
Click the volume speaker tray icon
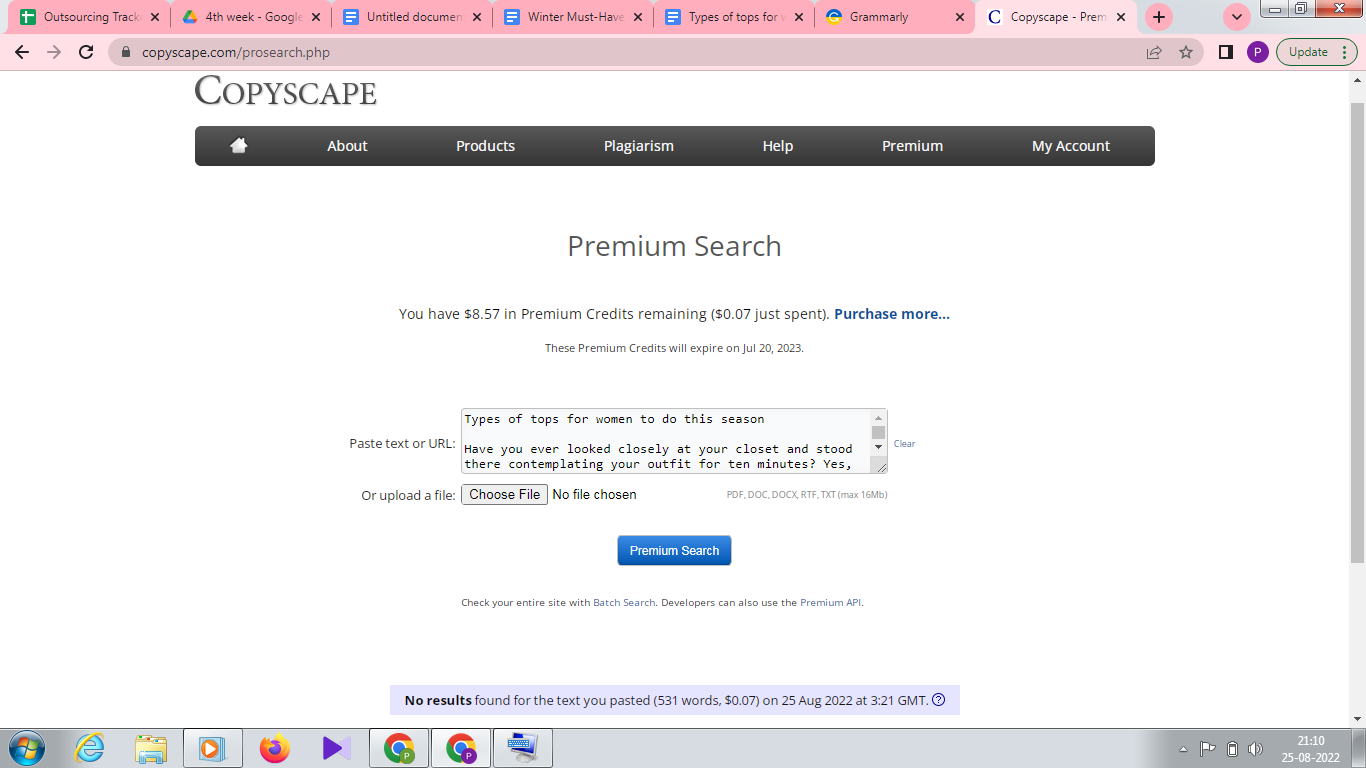point(1256,749)
